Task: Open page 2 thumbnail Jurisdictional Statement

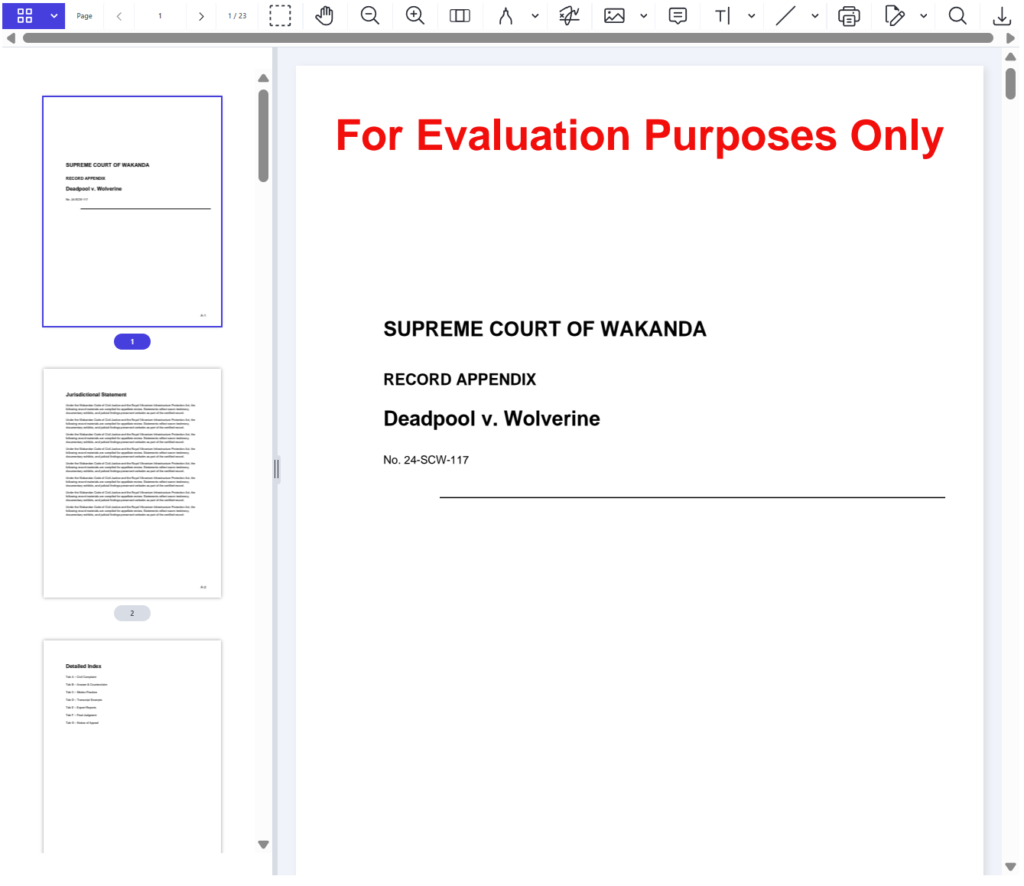Action: click(132, 482)
